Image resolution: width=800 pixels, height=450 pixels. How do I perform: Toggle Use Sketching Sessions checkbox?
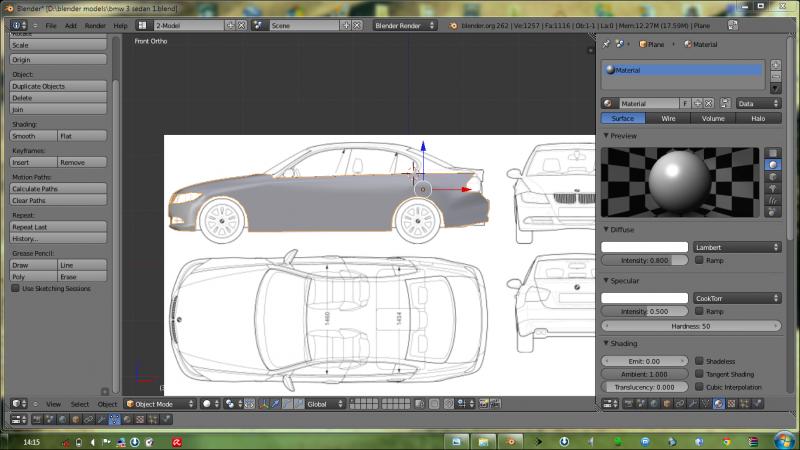coord(15,288)
